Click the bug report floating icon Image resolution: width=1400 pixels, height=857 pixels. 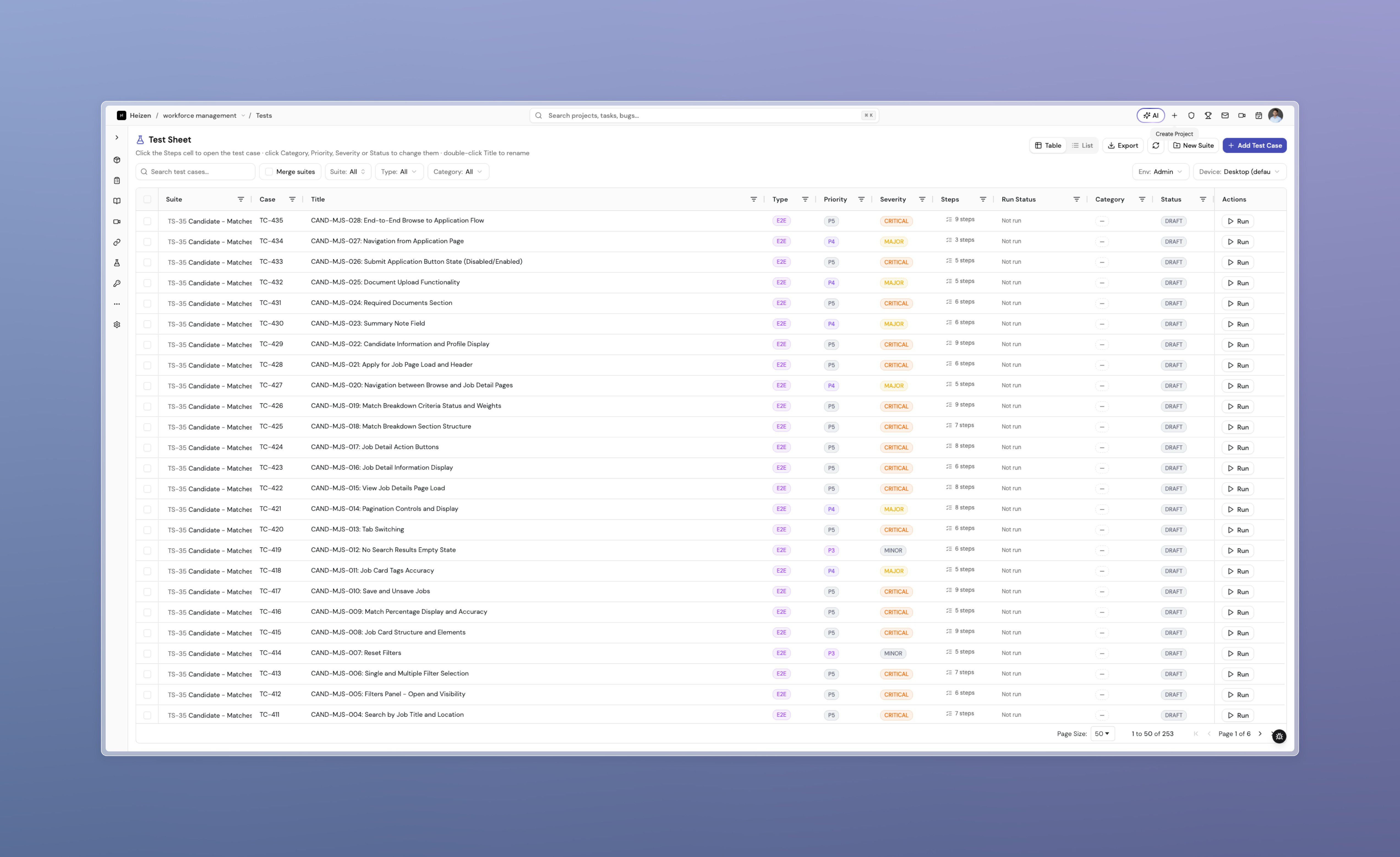pyautogui.click(x=1279, y=736)
